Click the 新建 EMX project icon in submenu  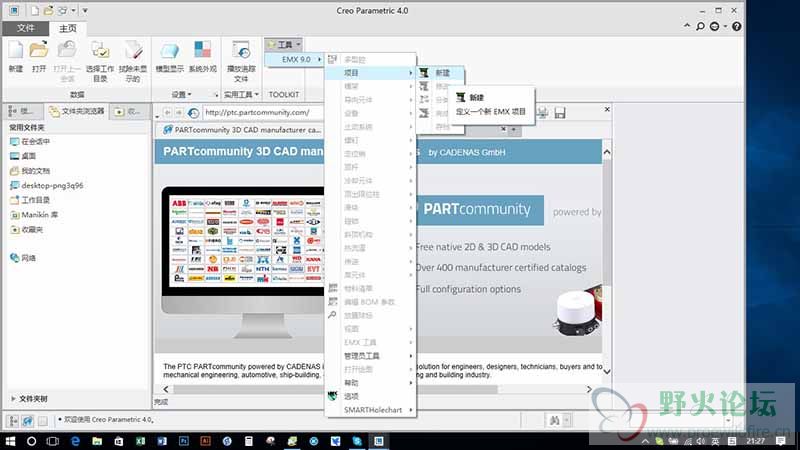424,73
